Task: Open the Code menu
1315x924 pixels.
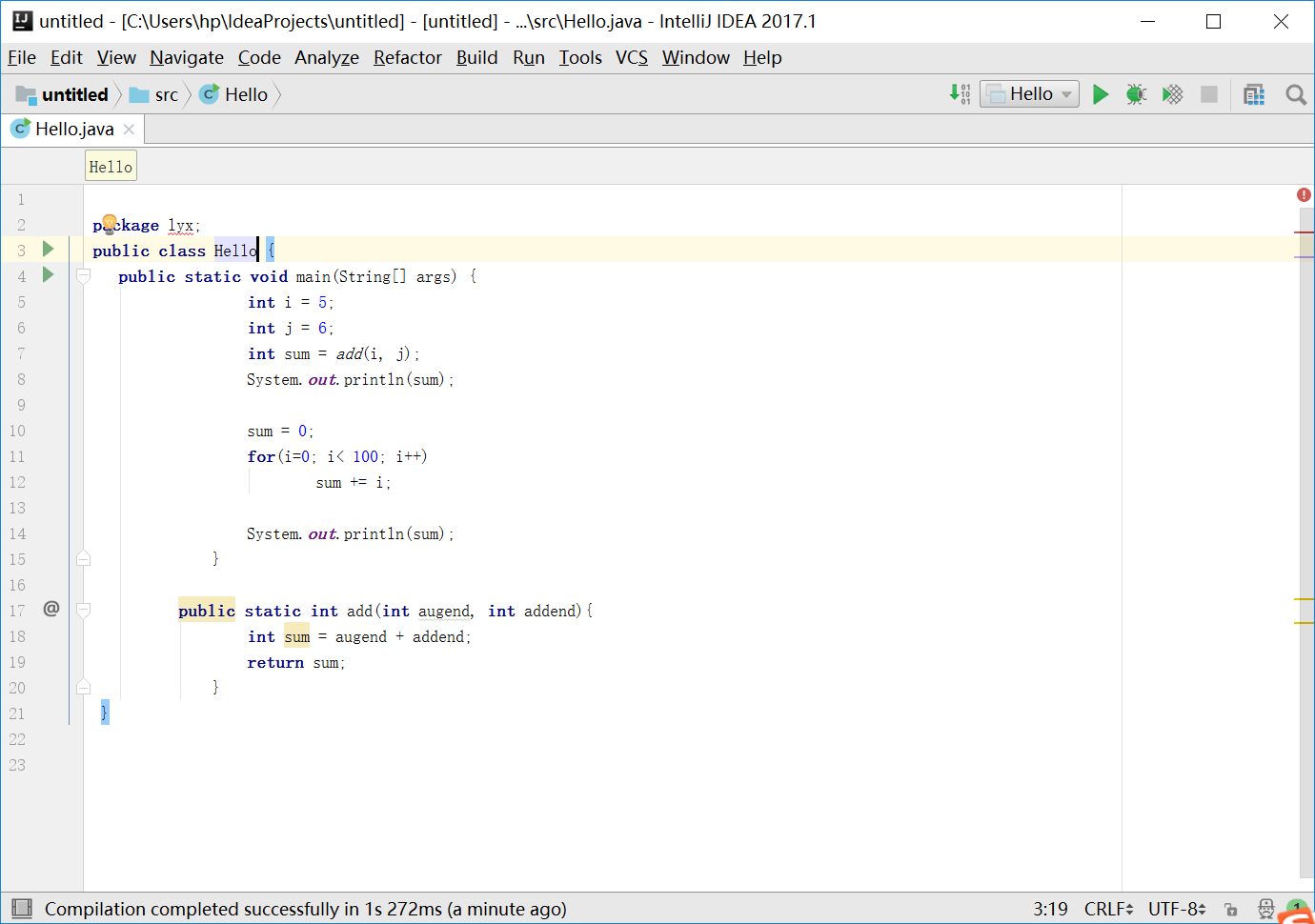Action: coord(259,57)
